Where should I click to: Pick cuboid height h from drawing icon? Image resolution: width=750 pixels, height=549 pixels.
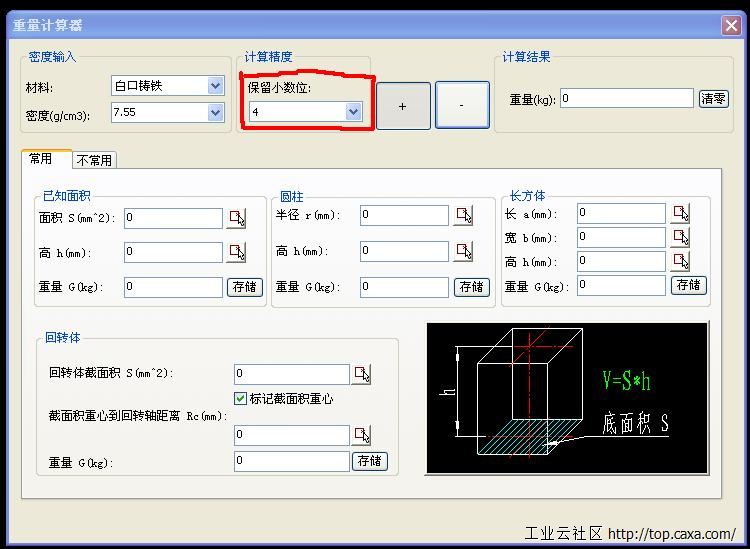680,261
